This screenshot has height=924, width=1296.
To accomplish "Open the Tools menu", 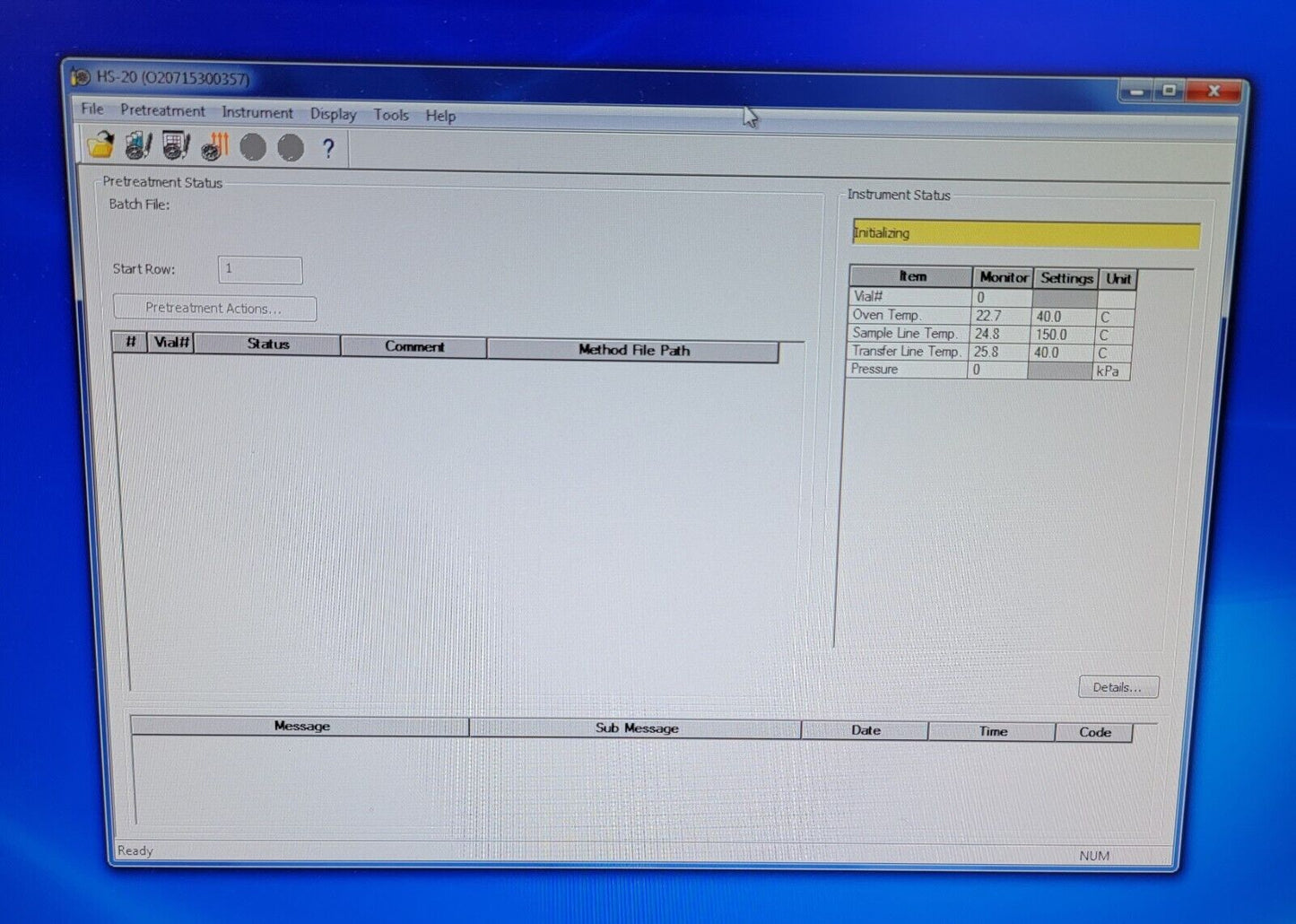I will (391, 115).
